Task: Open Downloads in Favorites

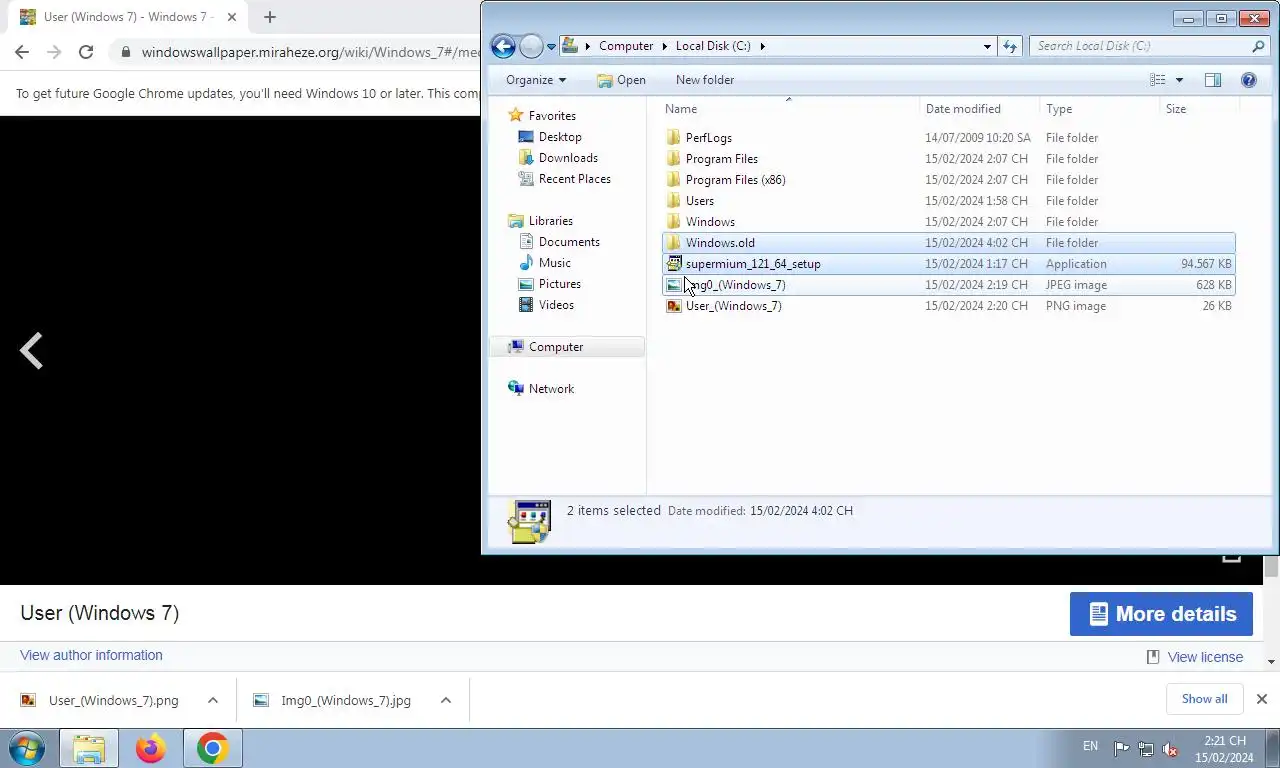Action: (x=568, y=158)
